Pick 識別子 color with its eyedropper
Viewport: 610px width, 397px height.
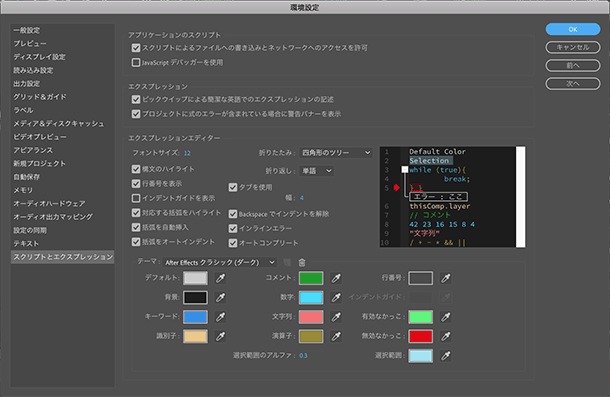[220, 336]
